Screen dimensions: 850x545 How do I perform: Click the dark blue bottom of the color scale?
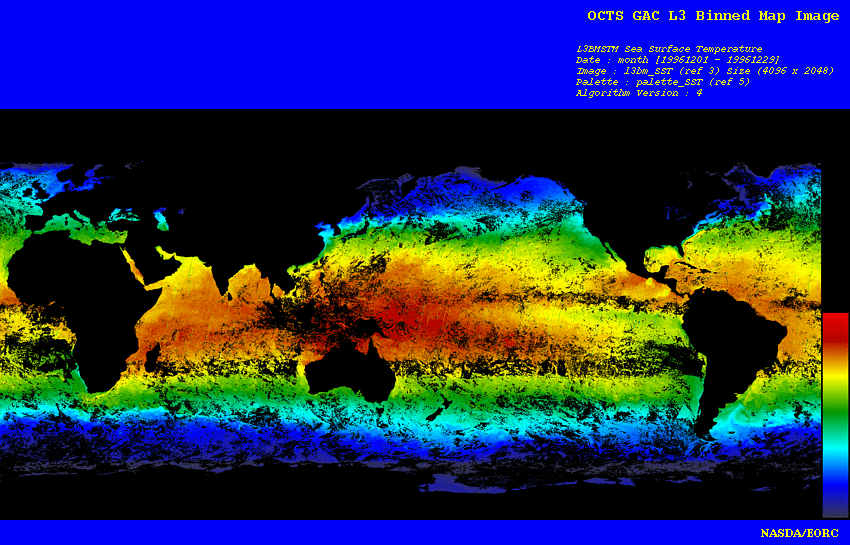point(835,505)
